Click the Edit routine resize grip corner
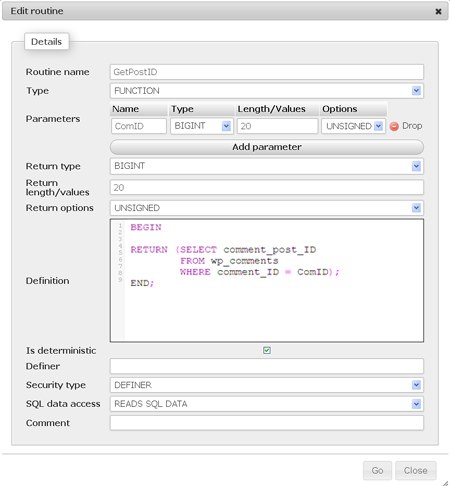The height and width of the screenshot is (486, 450). click(x=446, y=483)
